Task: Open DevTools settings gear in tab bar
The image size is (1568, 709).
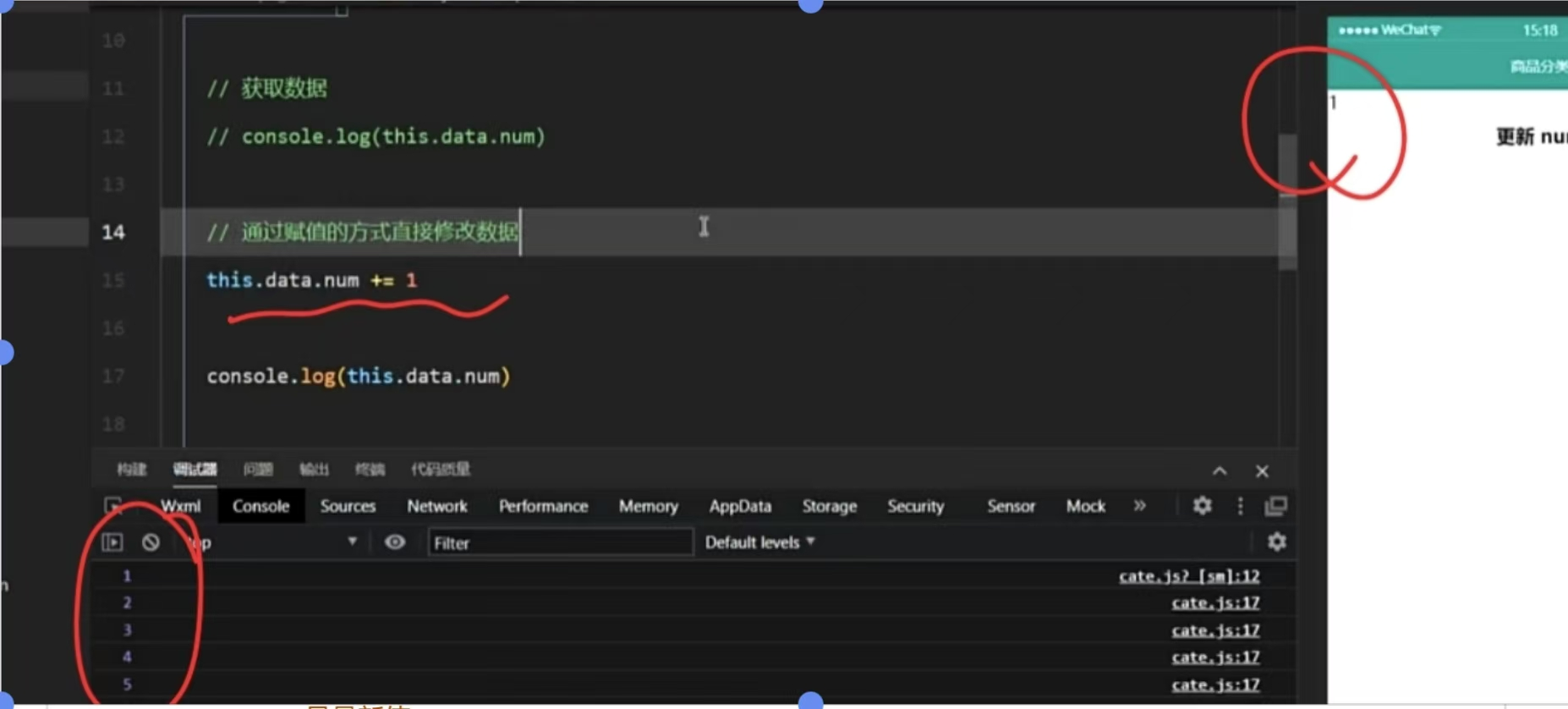Action: (1202, 506)
